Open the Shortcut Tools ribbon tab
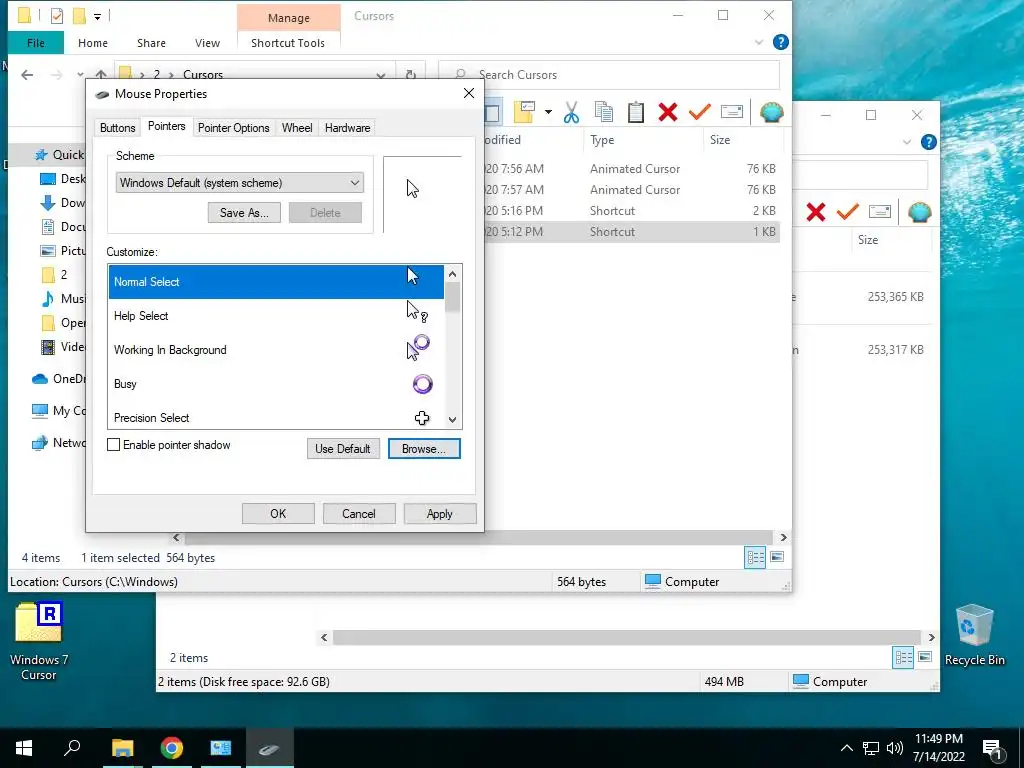 pos(288,43)
